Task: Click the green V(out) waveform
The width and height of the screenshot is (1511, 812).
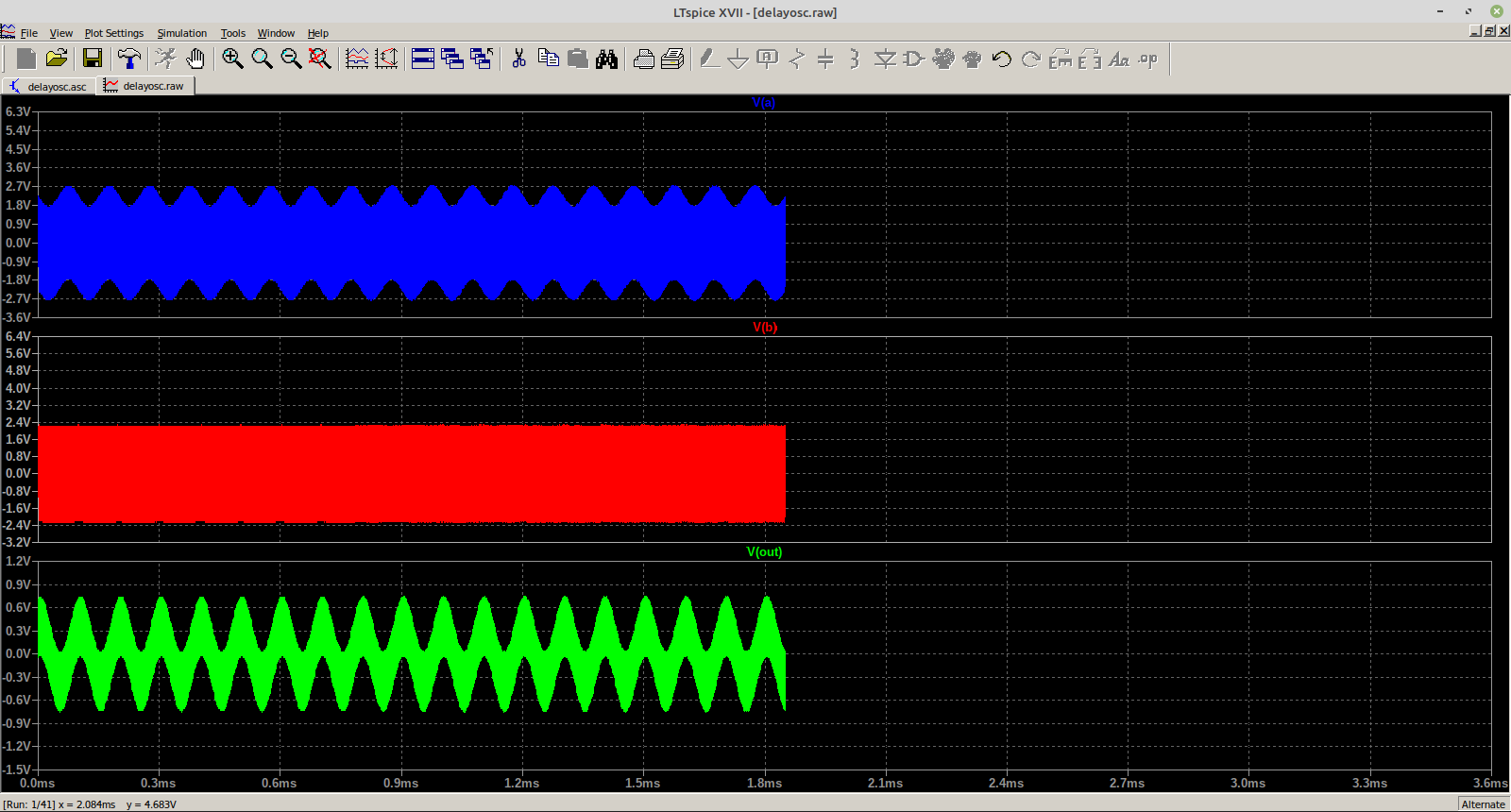Action: coord(411,653)
